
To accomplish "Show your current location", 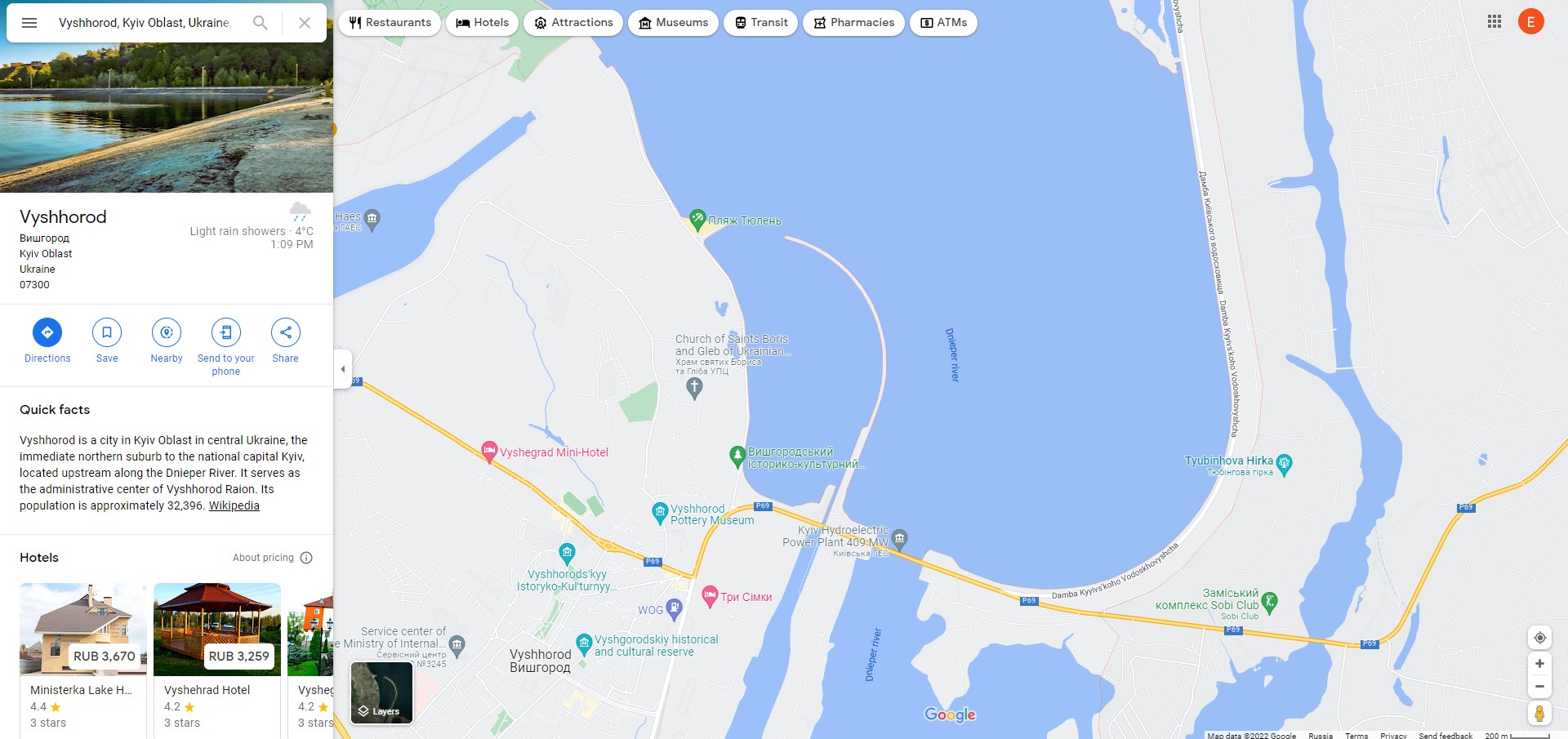I will (1539, 638).
